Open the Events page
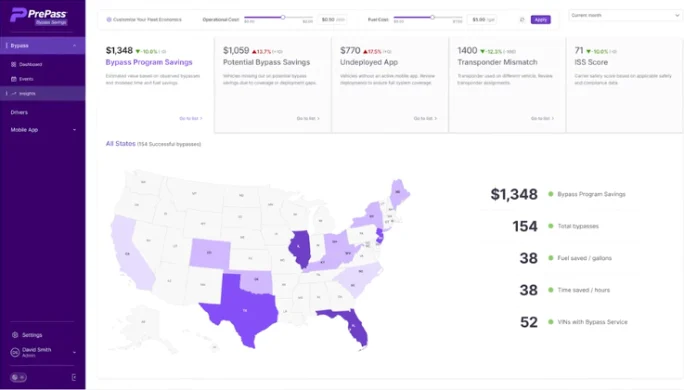This screenshot has height=390, width=684. pos(26,79)
